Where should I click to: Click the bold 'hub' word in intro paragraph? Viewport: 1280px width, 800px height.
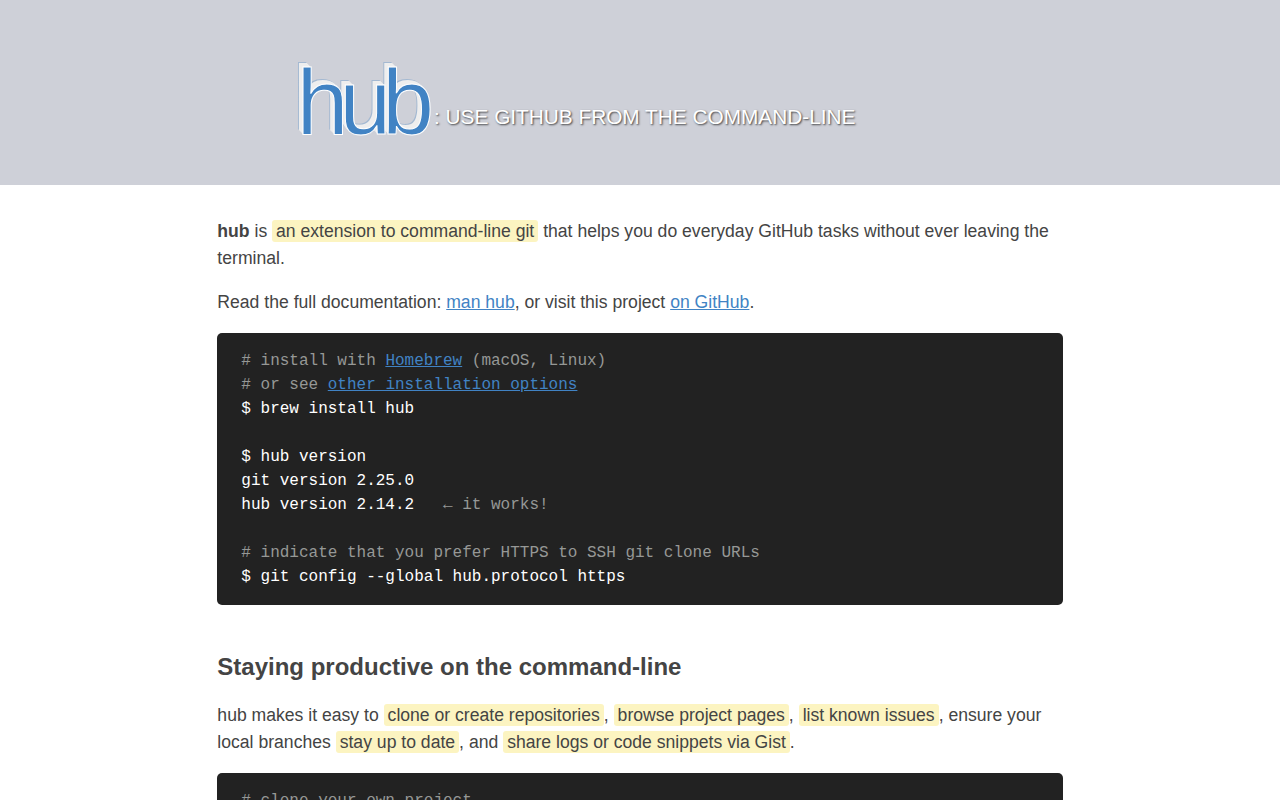233,231
